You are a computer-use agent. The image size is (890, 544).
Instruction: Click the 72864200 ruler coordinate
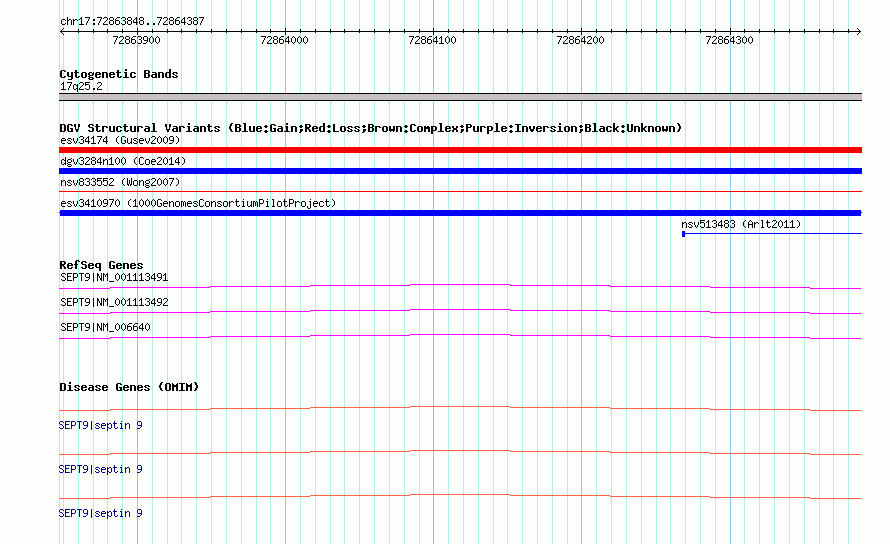(581, 40)
